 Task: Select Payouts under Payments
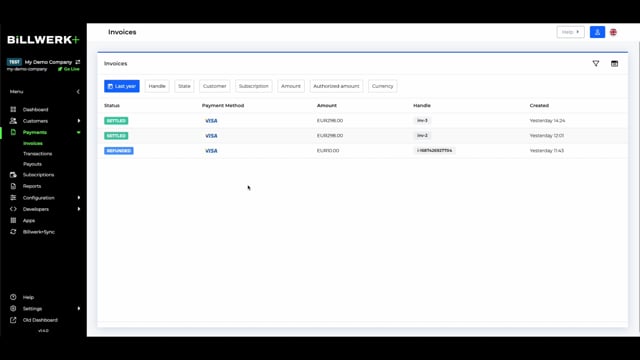click(x=32, y=164)
